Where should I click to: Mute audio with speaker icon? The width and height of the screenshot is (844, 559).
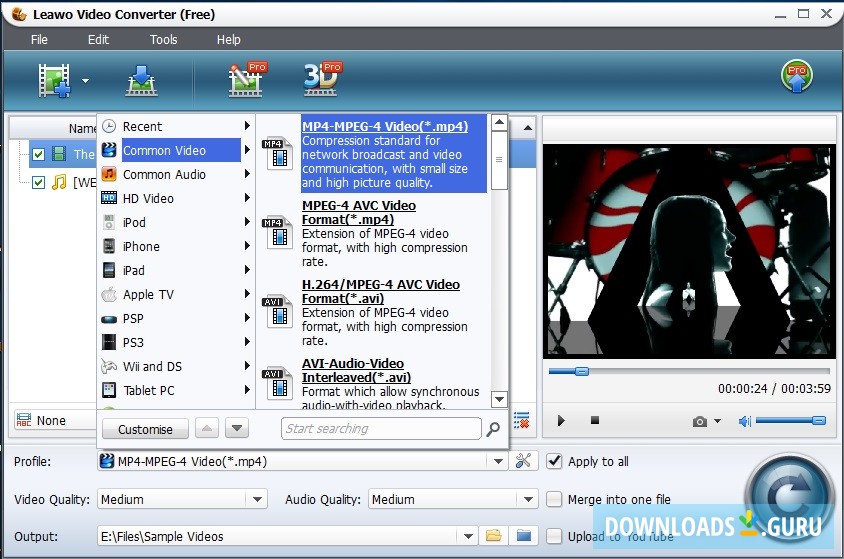click(745, 421)
